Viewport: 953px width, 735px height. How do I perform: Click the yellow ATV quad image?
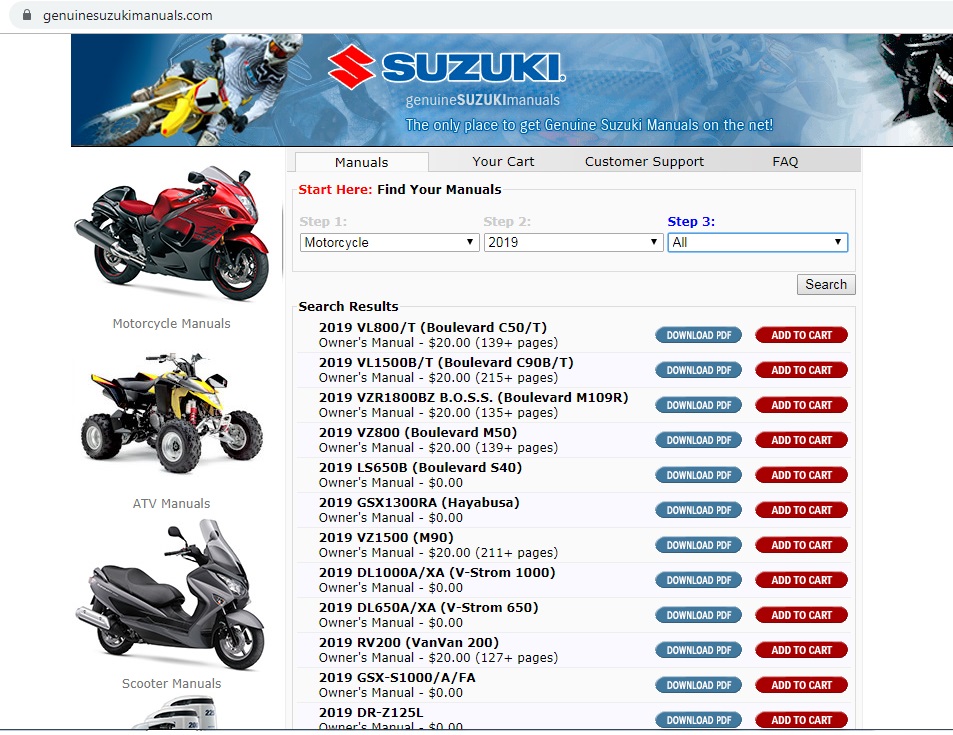pyautogui.click(x=171, y=413)
